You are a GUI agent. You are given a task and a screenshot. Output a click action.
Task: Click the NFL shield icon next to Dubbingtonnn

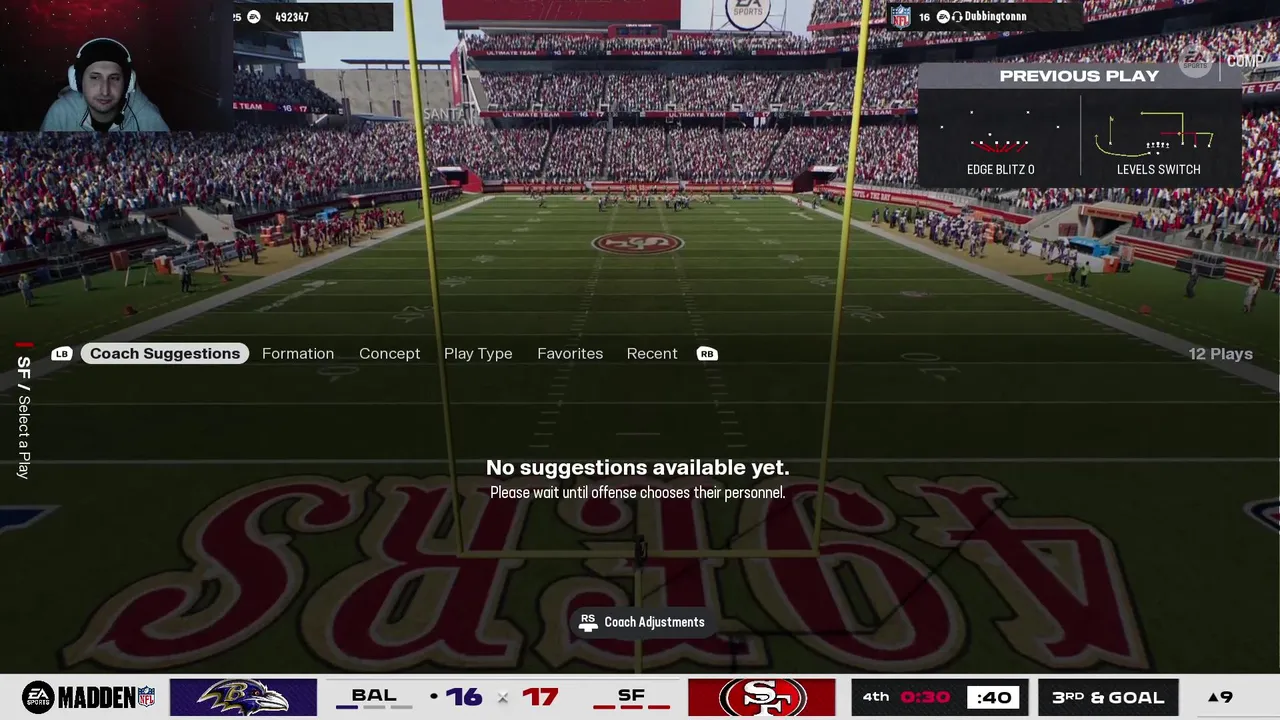(x=901, y=16)
